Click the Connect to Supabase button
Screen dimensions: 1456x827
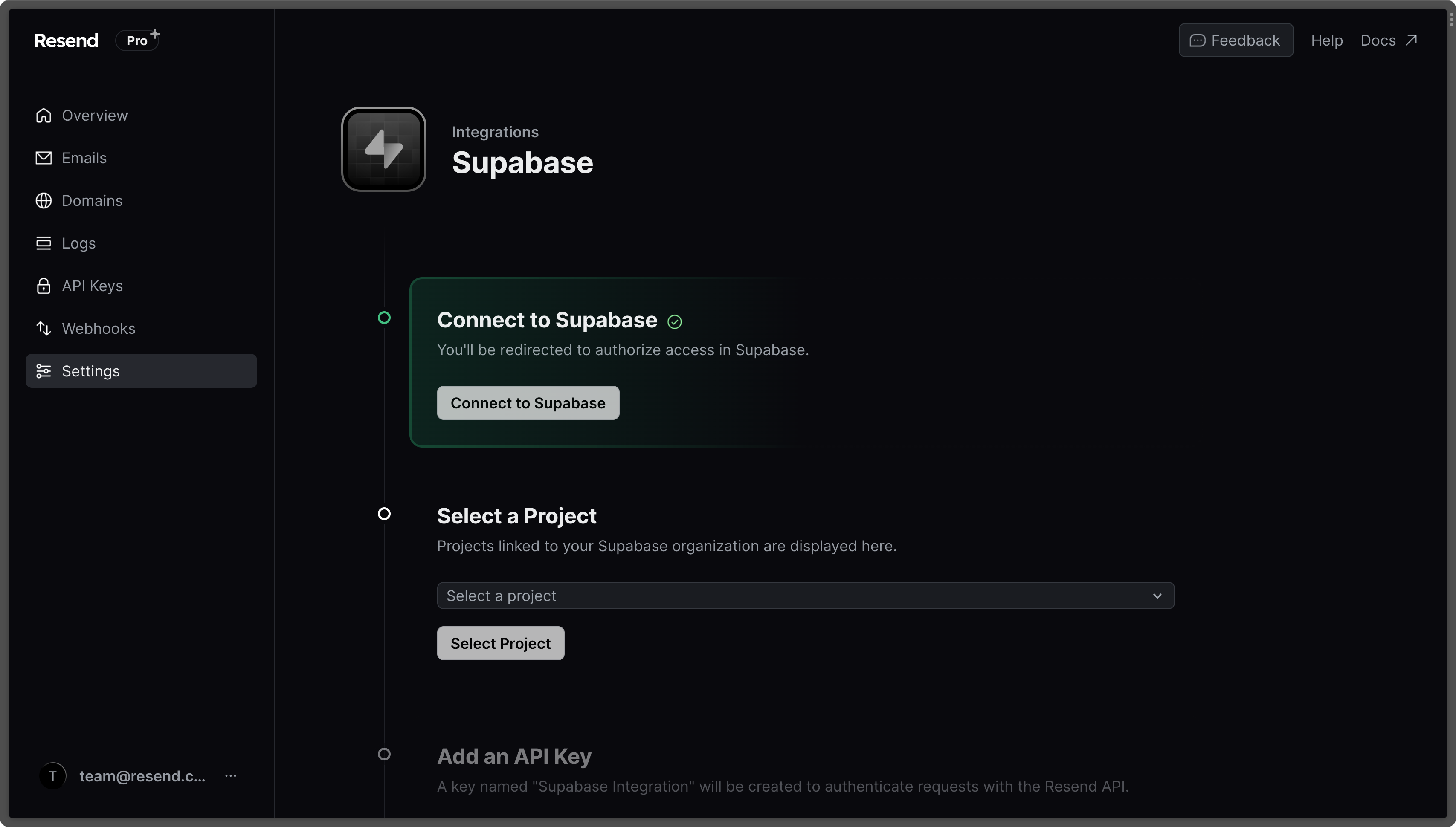527,402
